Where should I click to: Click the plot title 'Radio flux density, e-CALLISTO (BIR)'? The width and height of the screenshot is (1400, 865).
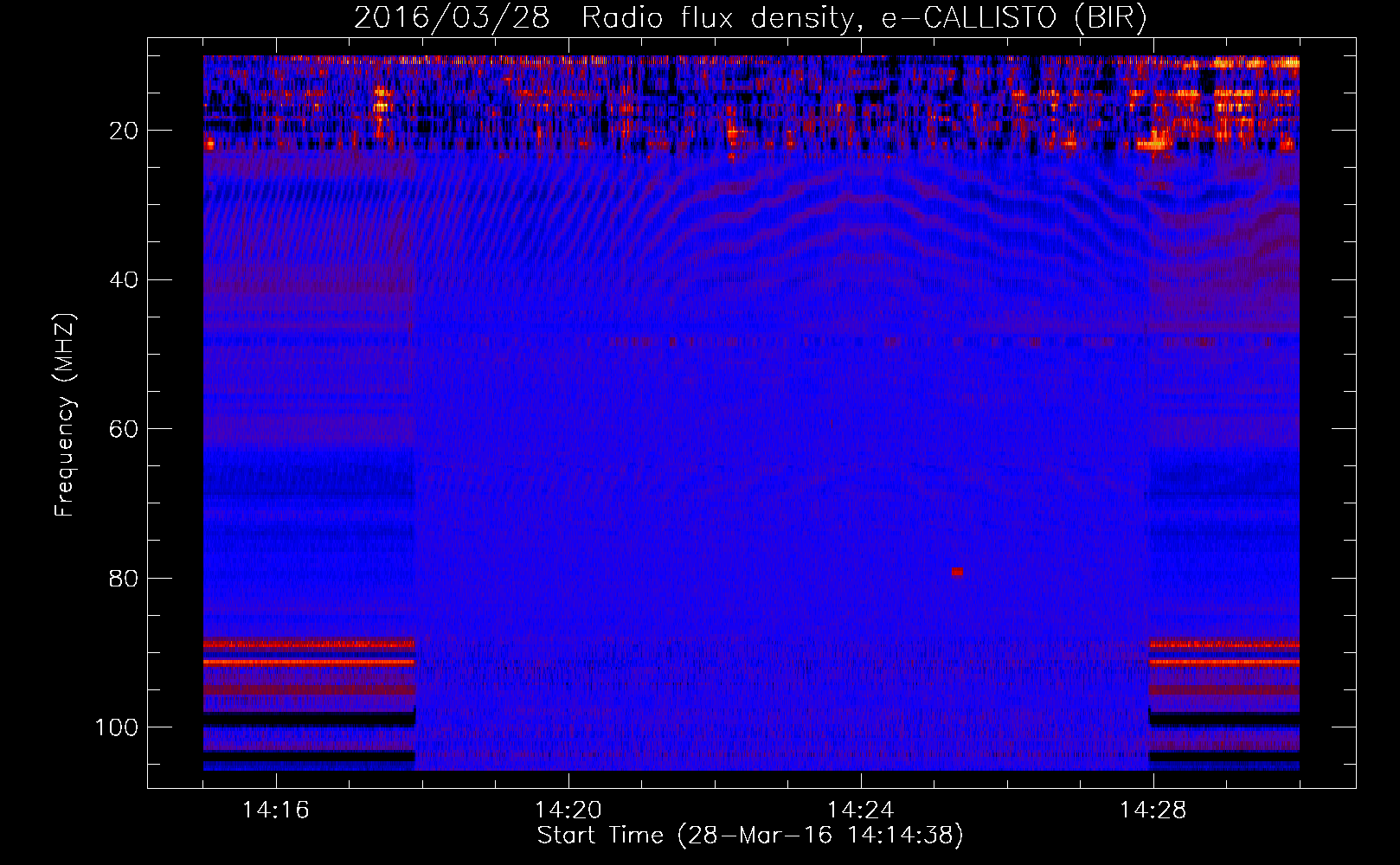(864, 17)
